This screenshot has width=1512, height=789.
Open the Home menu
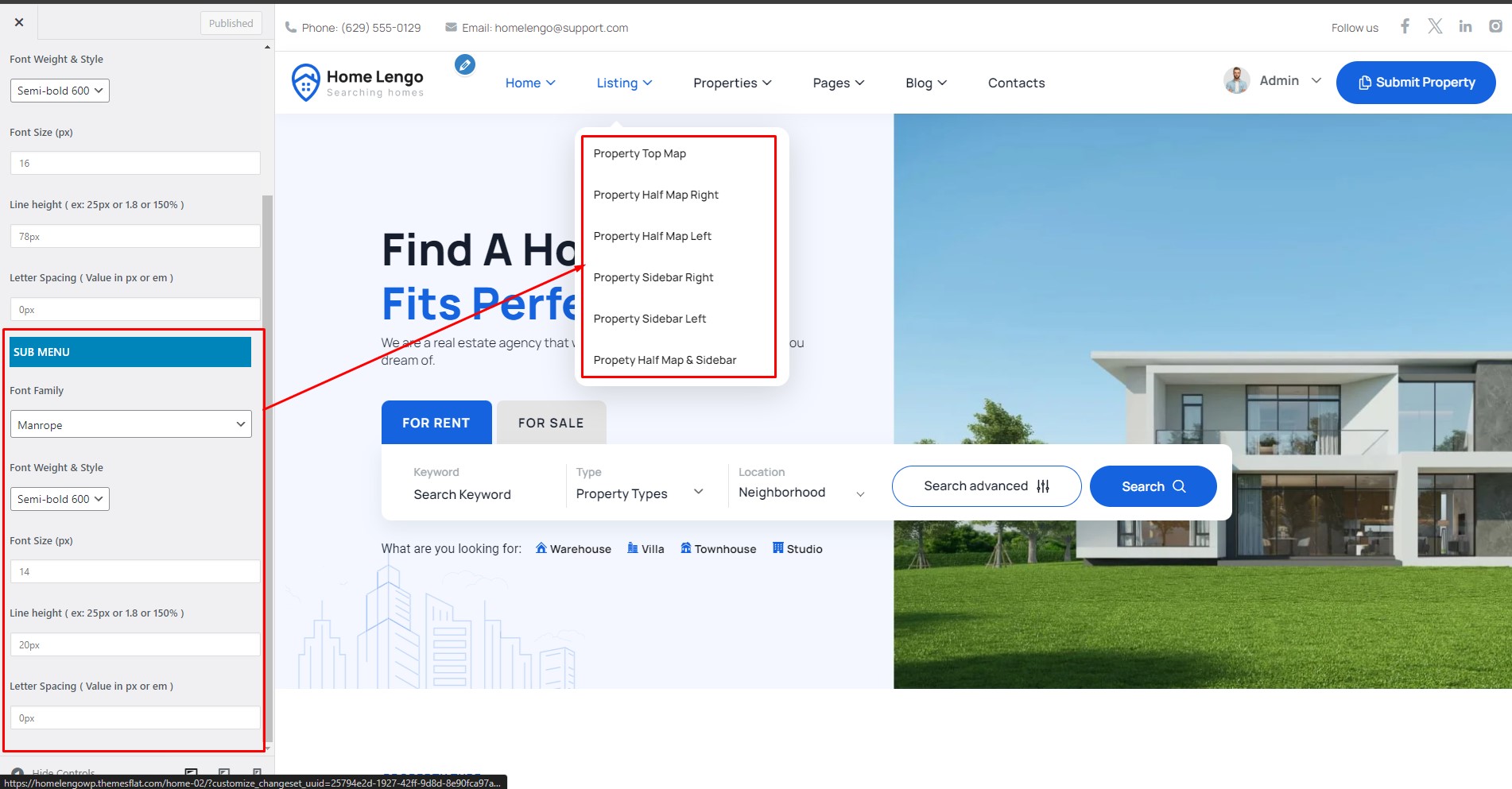pos(530,83)
